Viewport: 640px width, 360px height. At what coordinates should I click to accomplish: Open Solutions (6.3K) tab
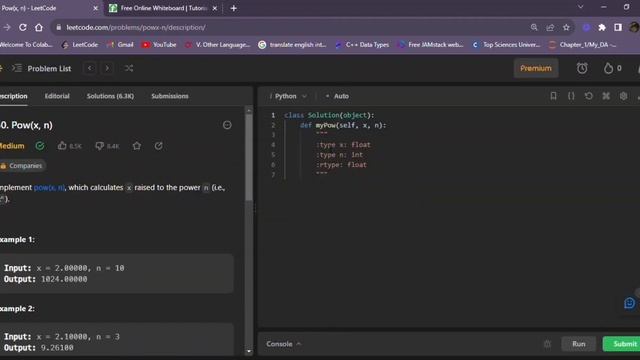(x=110, y=96)
